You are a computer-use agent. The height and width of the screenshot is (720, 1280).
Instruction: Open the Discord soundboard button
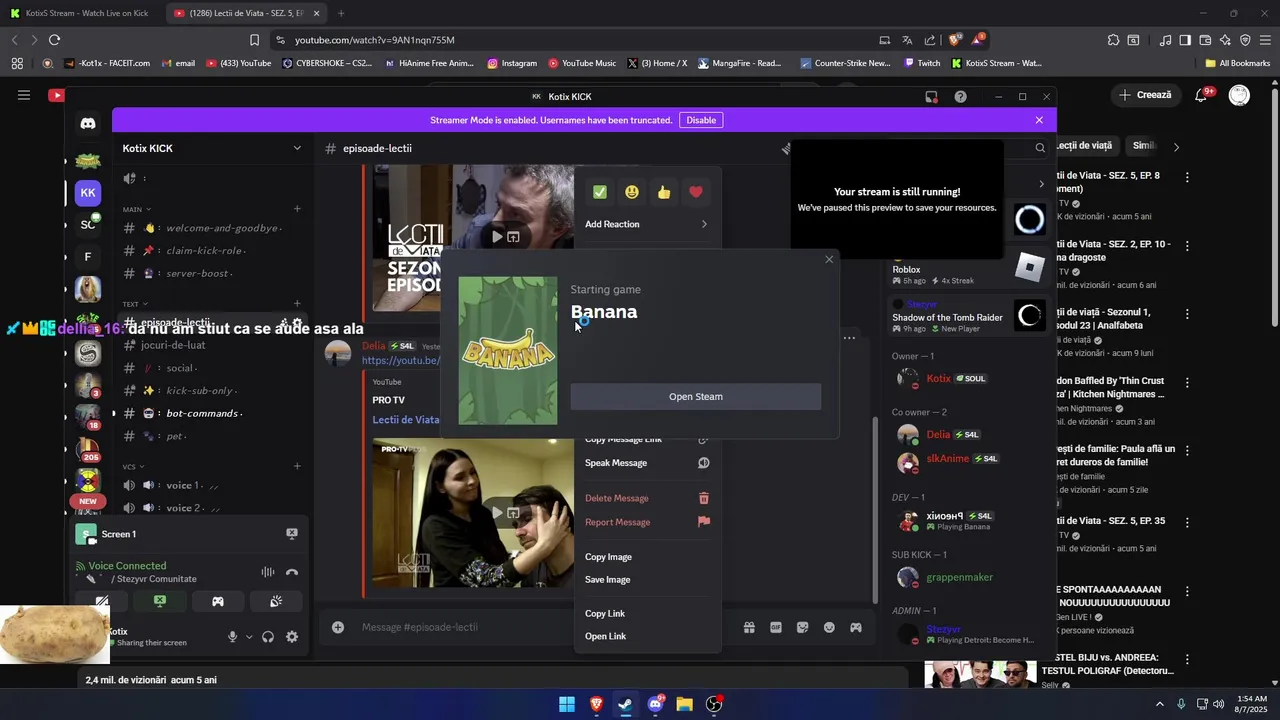coord(275,601)
